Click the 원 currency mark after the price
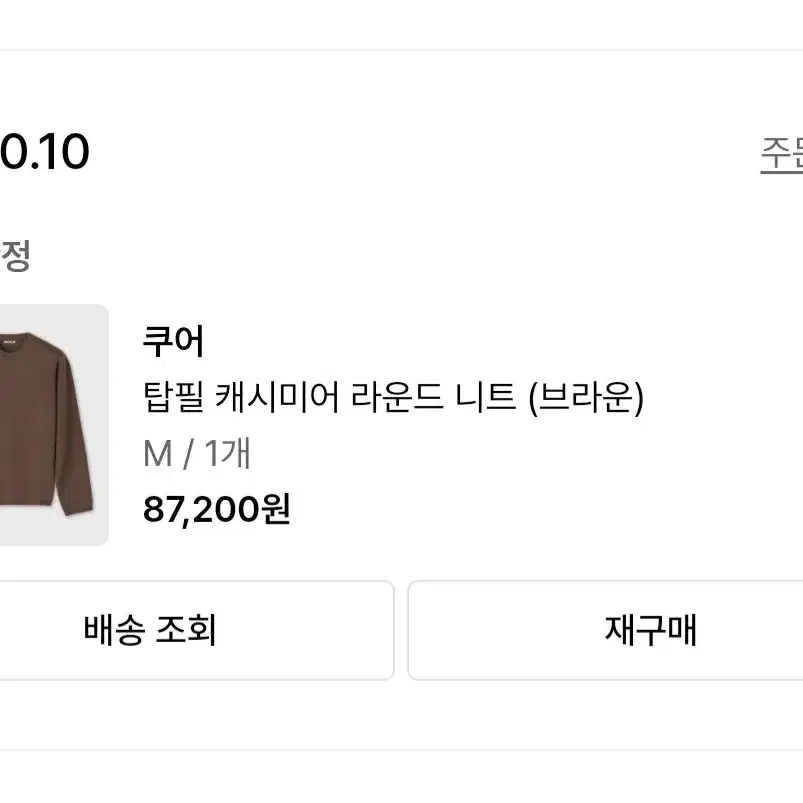803x803 pixels. (x=276, y=508)
